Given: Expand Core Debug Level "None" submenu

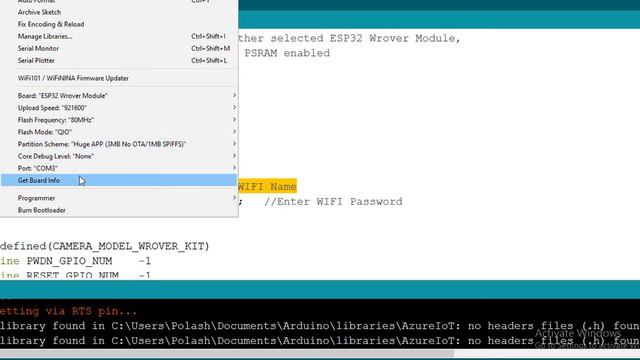Looking at the screenshot, I should (x=119, y=156).
